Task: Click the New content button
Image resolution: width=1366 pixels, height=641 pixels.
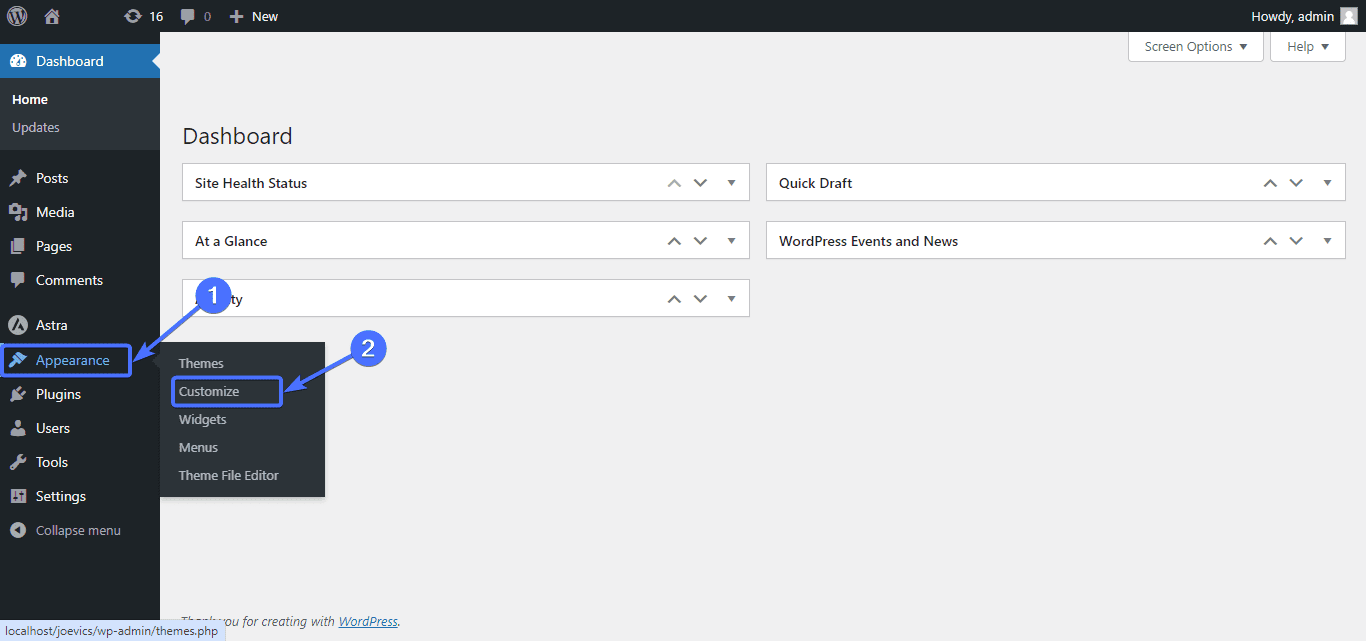Action: coord(254,16)
